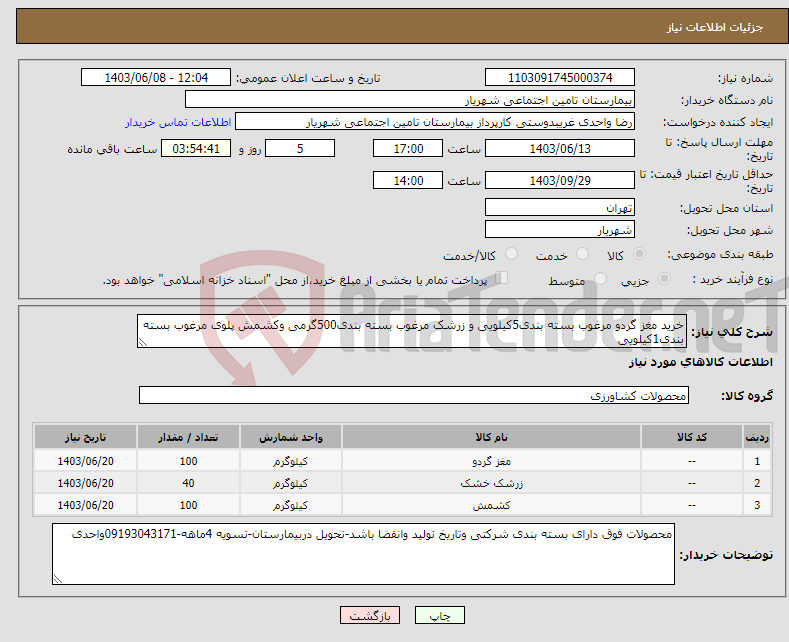Click the response deadline date 1403/06/13
789x642 pixels.
(560, 148)
